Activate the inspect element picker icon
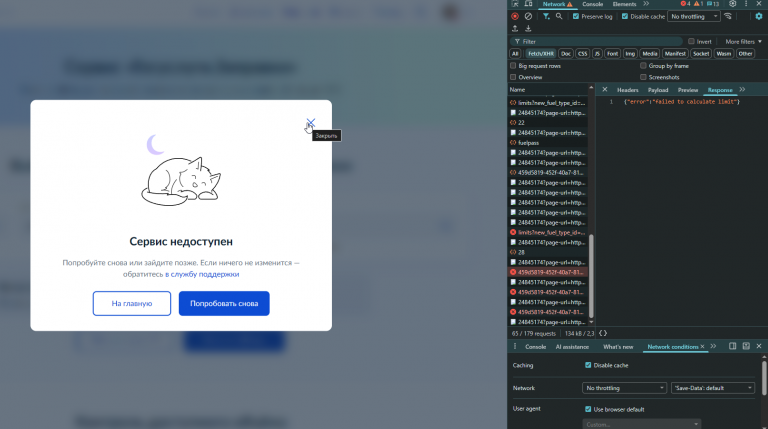768x429 pixels. (515, 4)
